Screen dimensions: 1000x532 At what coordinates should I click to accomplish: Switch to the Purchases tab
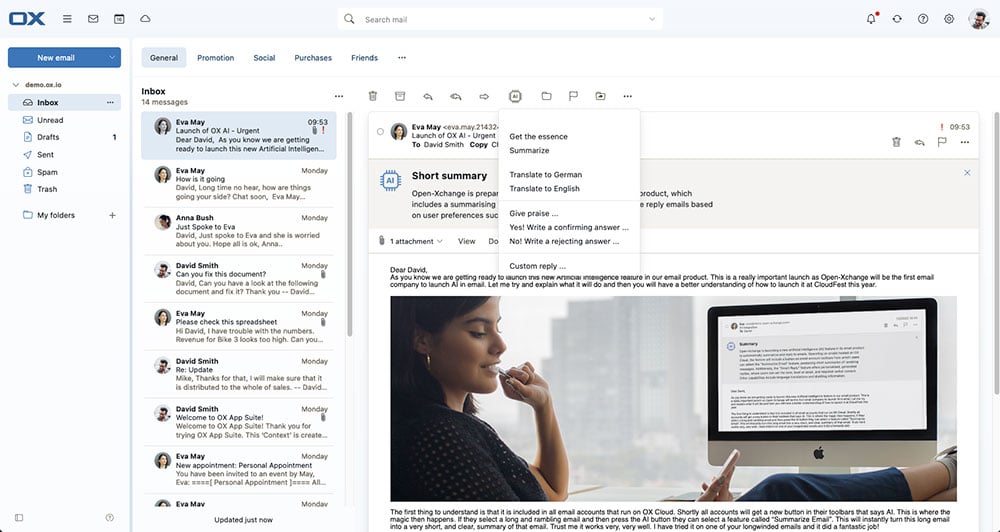click(x=313, y=57)
